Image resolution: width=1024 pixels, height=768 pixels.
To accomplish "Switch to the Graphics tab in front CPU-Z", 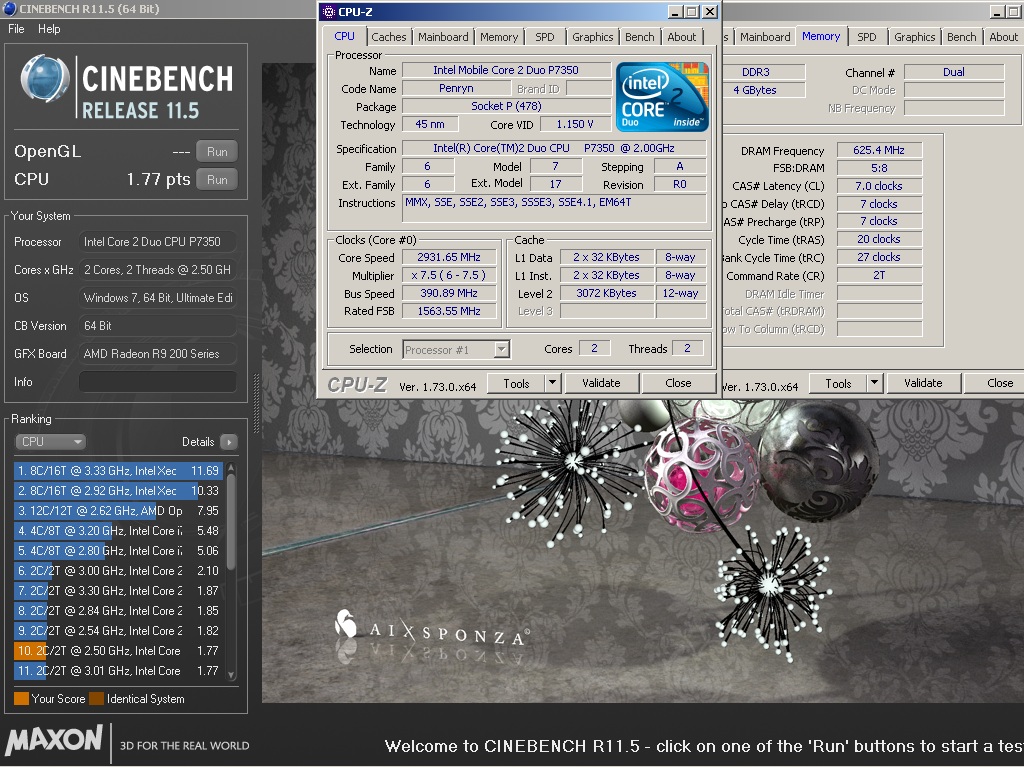I will pos(592,37).
